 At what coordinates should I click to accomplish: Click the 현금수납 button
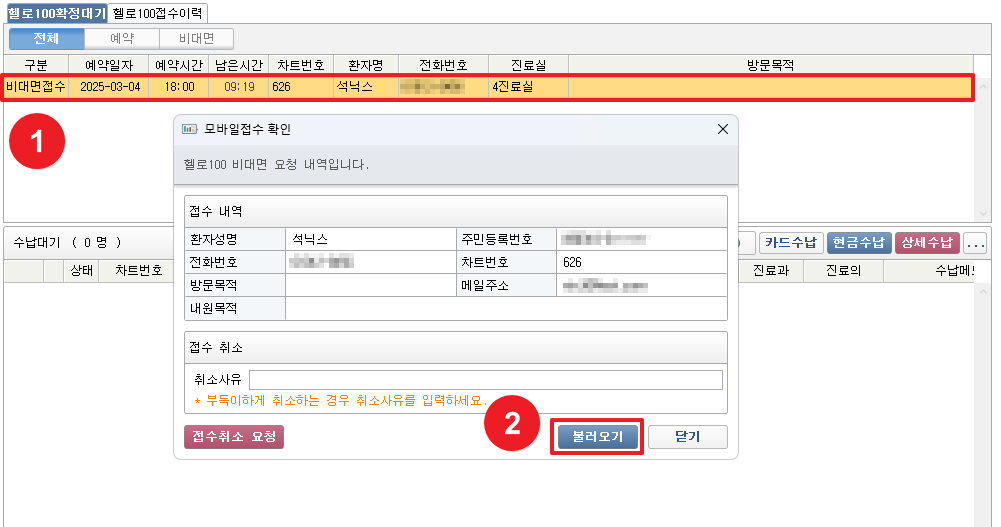pyautogui.click(x=859, y=242)
